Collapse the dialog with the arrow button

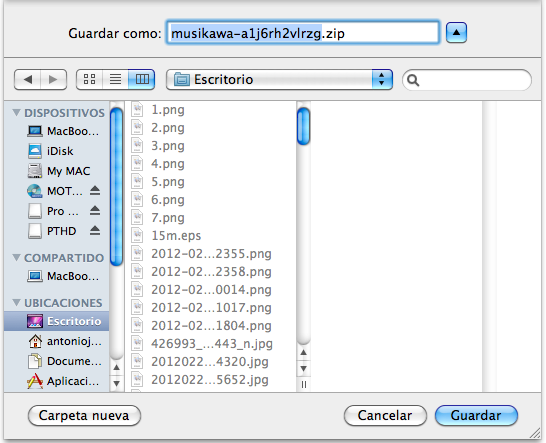pos(456,33)
